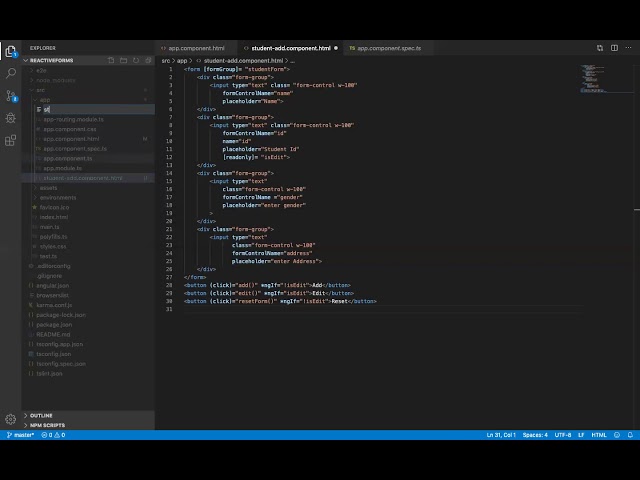Open the Extensions view icon
Viewport: 640px width, 480px height.
tap(11, 140)
